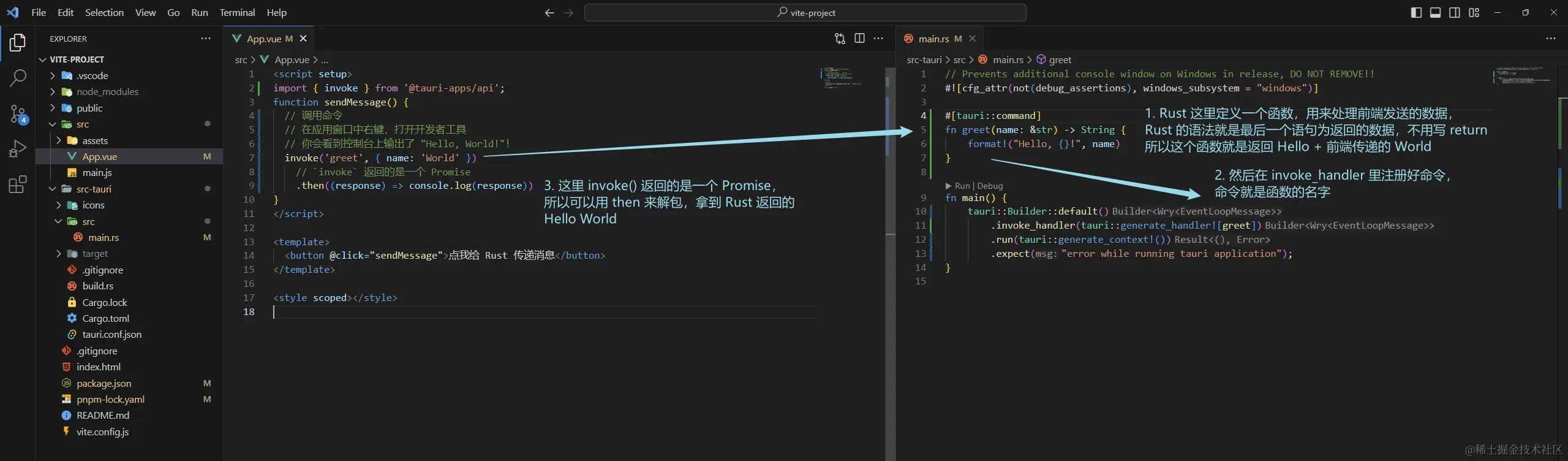This screenshot has height=461, width=1568.
Task: Click the greet breadcrumb in main.rs
Action: pos(1054,59)
